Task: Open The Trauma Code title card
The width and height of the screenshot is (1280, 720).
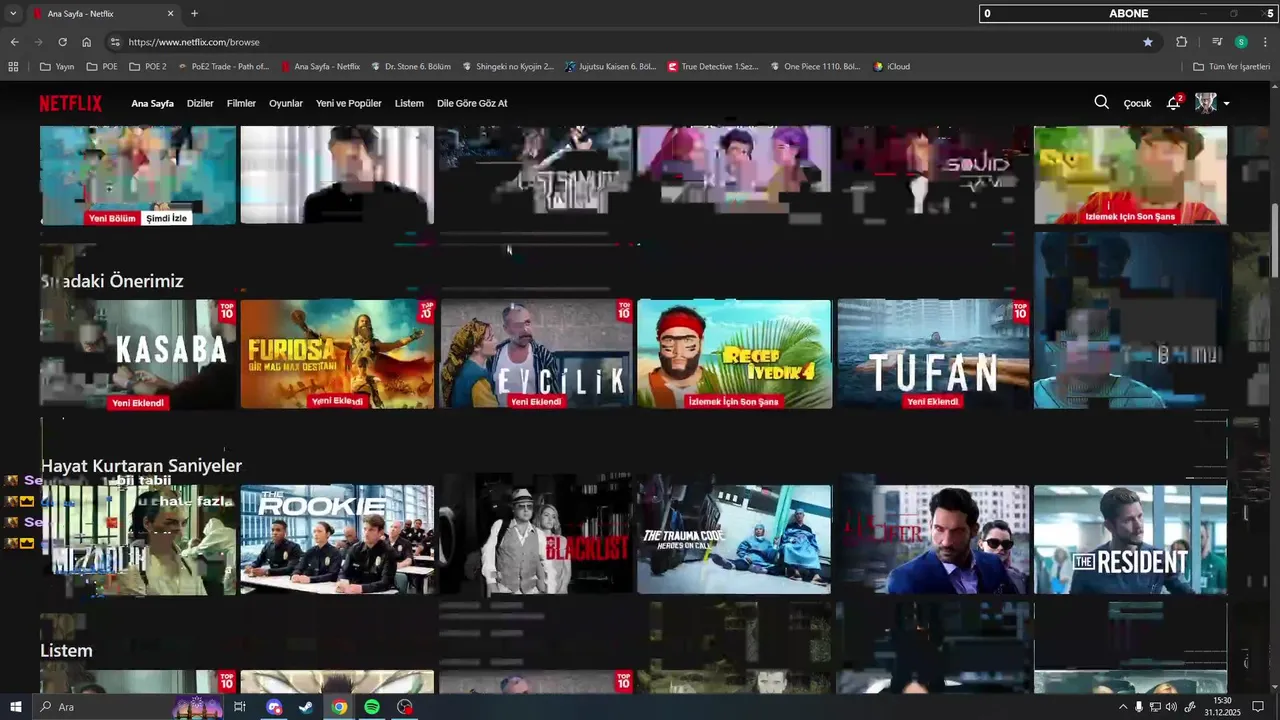Action: [734, 540]
